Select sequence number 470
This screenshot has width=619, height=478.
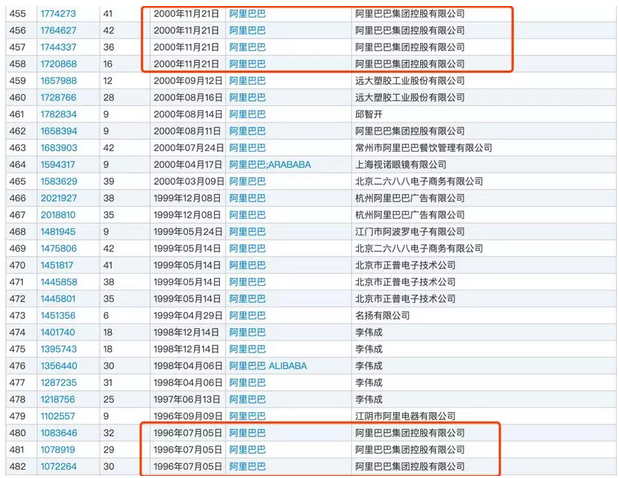17,265
